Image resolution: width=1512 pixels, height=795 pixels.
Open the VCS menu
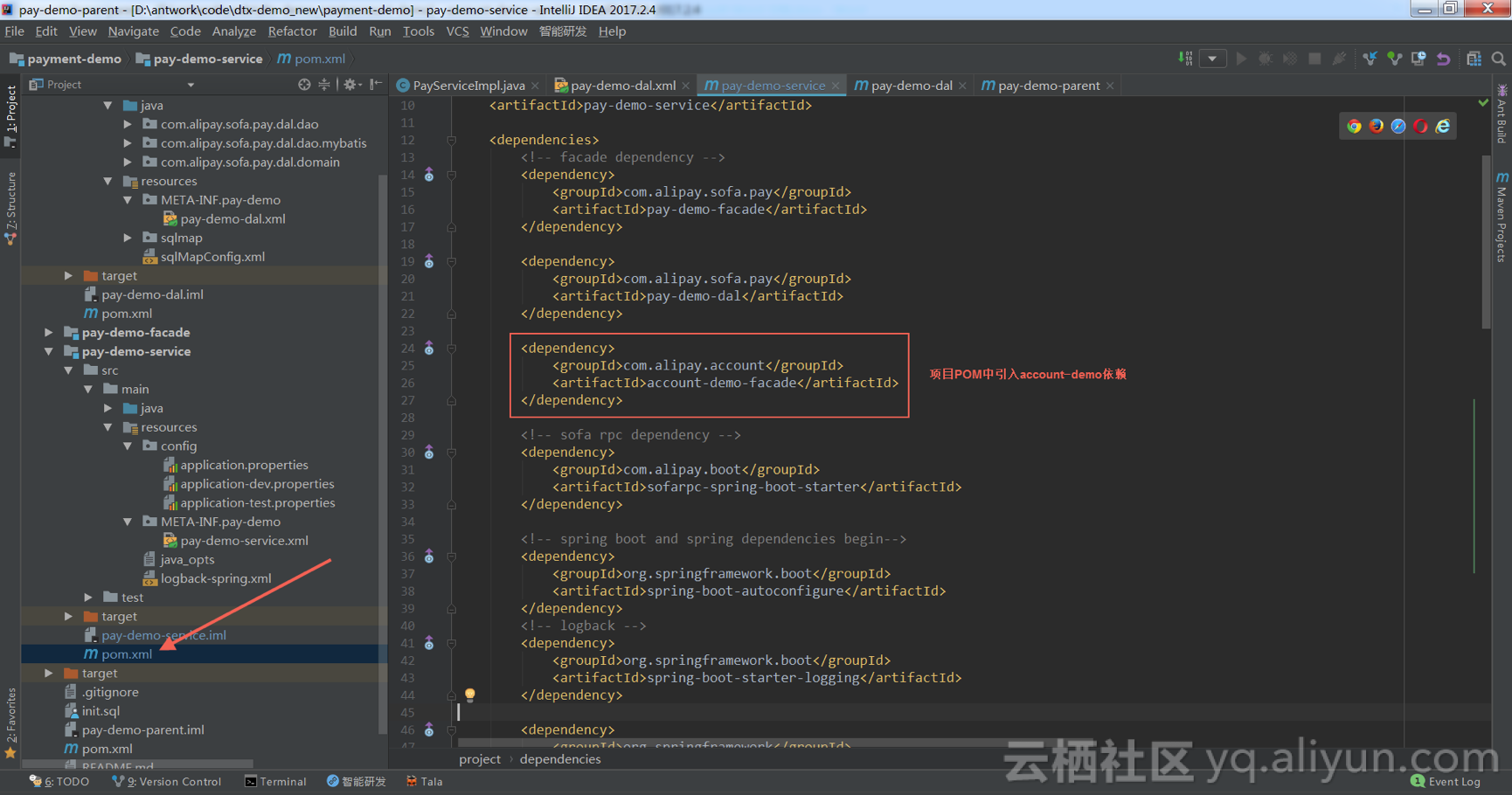click(x=457, y=31)
